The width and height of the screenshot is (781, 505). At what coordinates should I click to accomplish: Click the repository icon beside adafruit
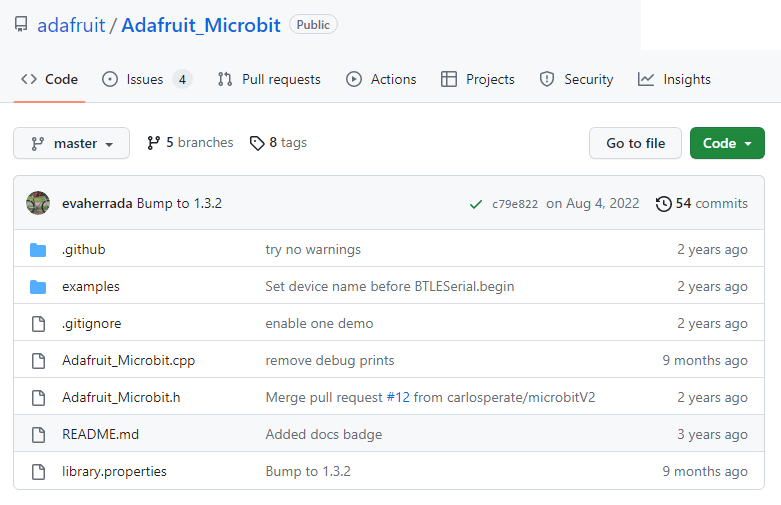pyautogui.click(x=21, y=25)
